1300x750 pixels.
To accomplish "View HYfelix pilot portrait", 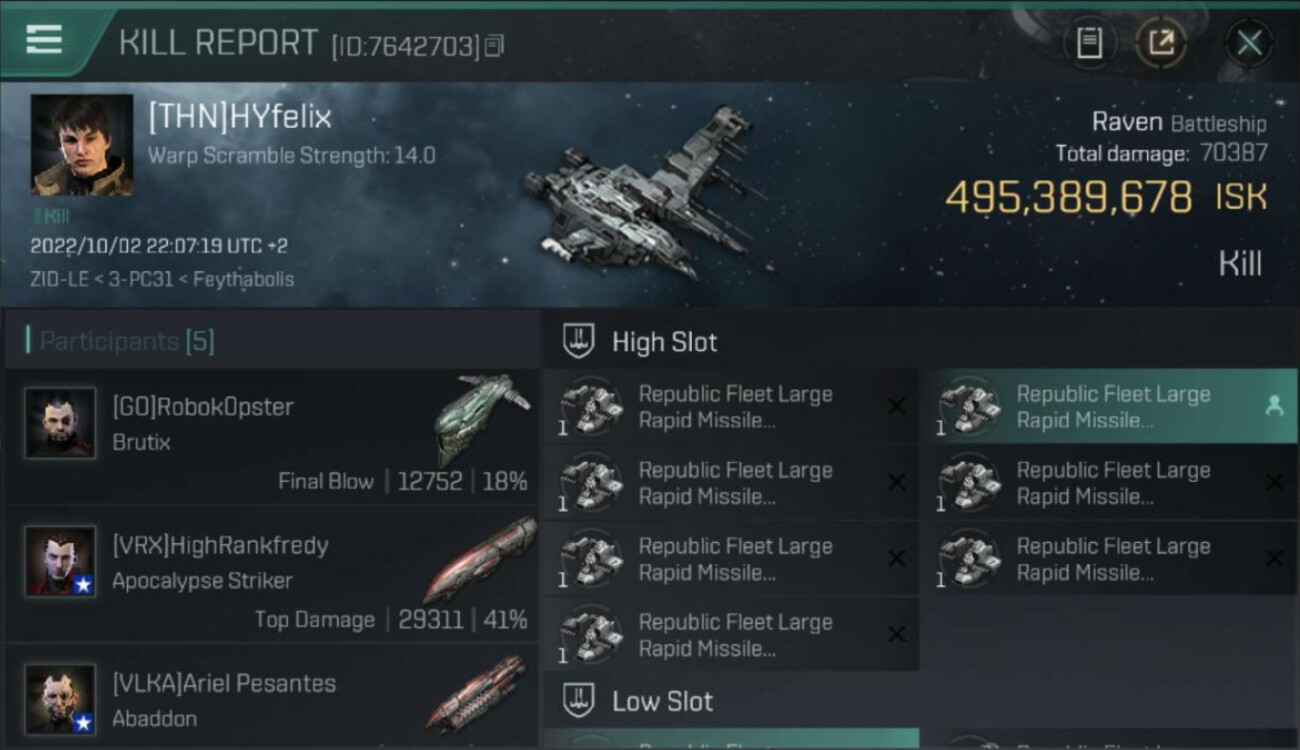I will [x=82, y=145].
